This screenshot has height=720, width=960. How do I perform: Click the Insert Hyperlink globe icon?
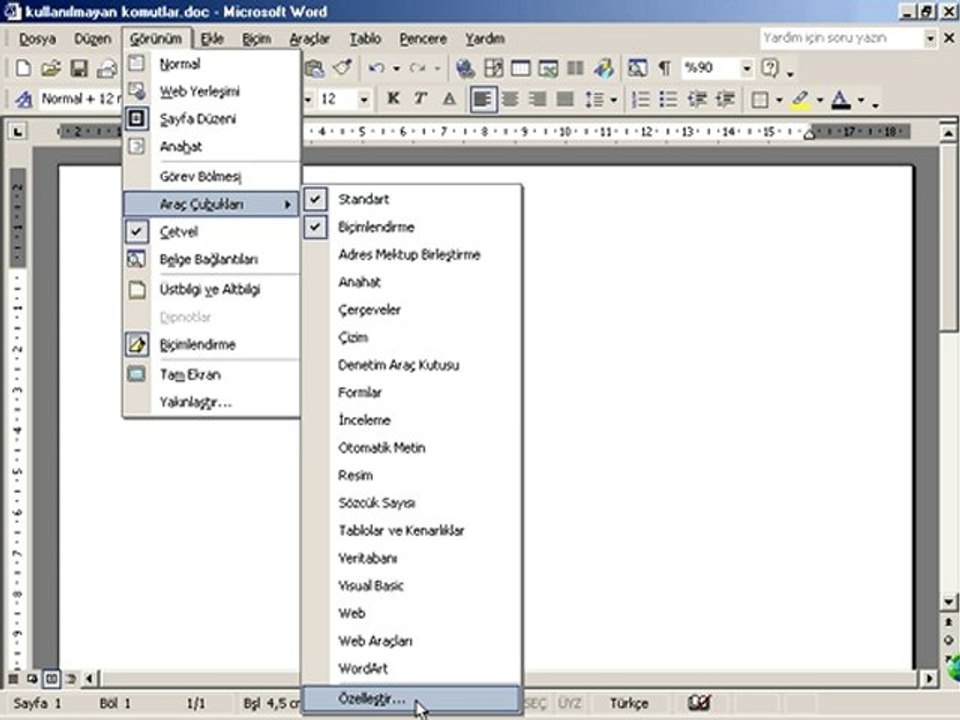coord(465,68)
